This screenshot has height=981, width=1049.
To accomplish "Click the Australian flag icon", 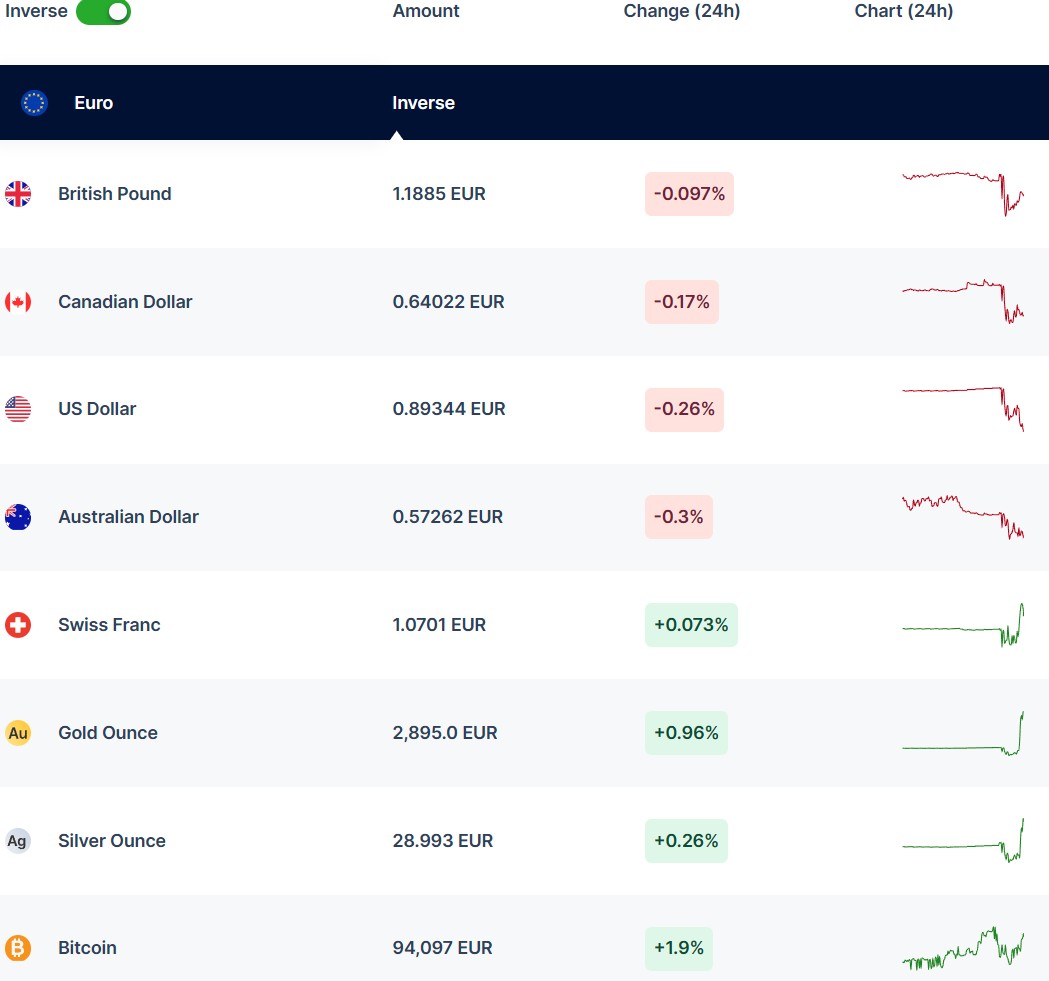I will pyautogui.click(x=18, y=517).
